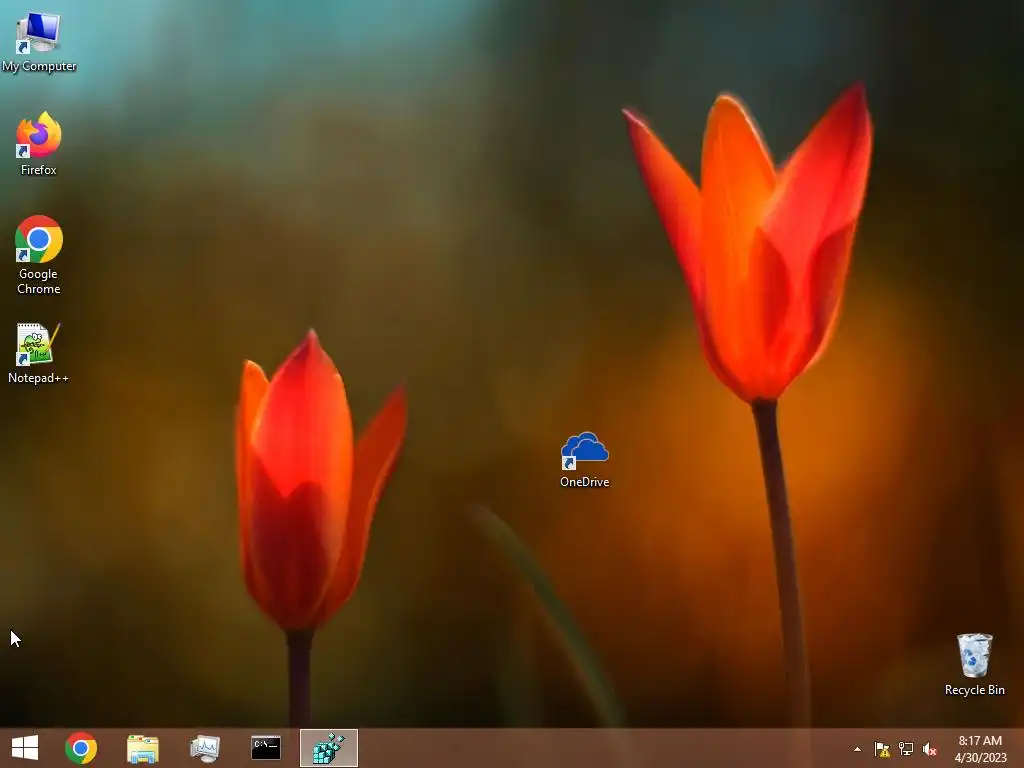Viewport: 1024px width, 768px height.
Task: Open the system monitor taskbar icon
Action: coord(204,748)
